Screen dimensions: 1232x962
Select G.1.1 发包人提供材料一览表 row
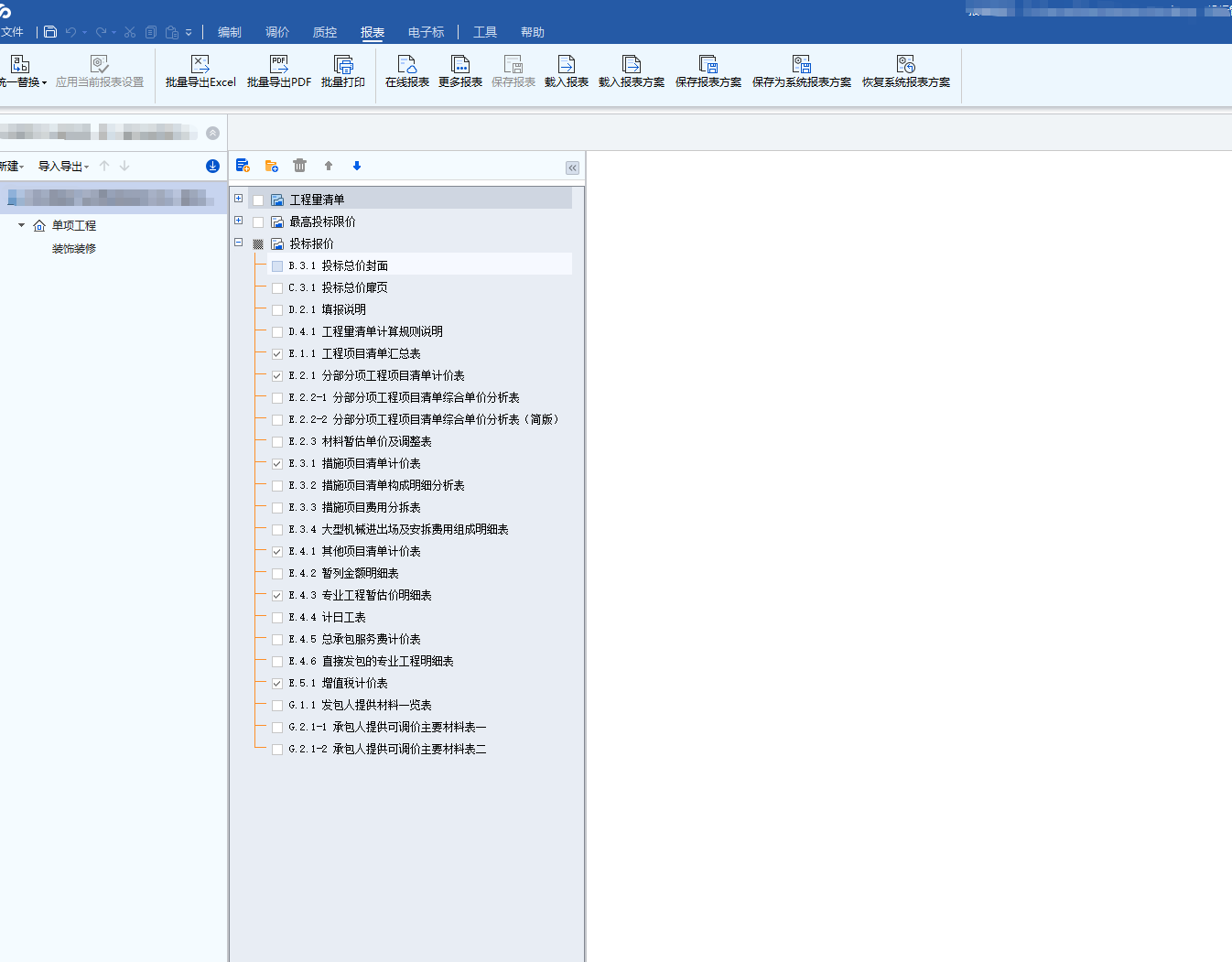click(x=360, y=705)
